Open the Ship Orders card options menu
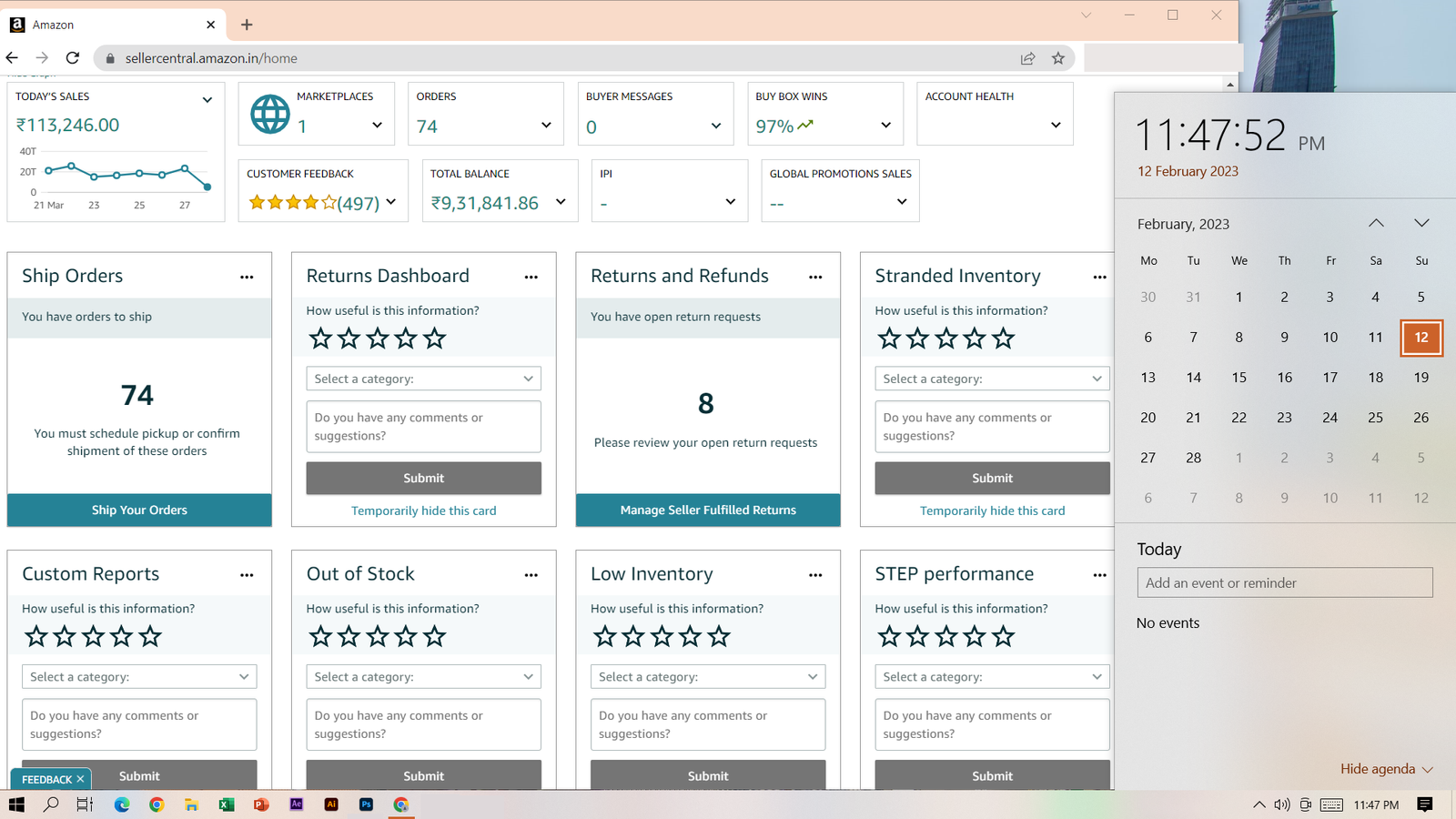The height and width of the screenshot is (819, 1456). [247, 278]
